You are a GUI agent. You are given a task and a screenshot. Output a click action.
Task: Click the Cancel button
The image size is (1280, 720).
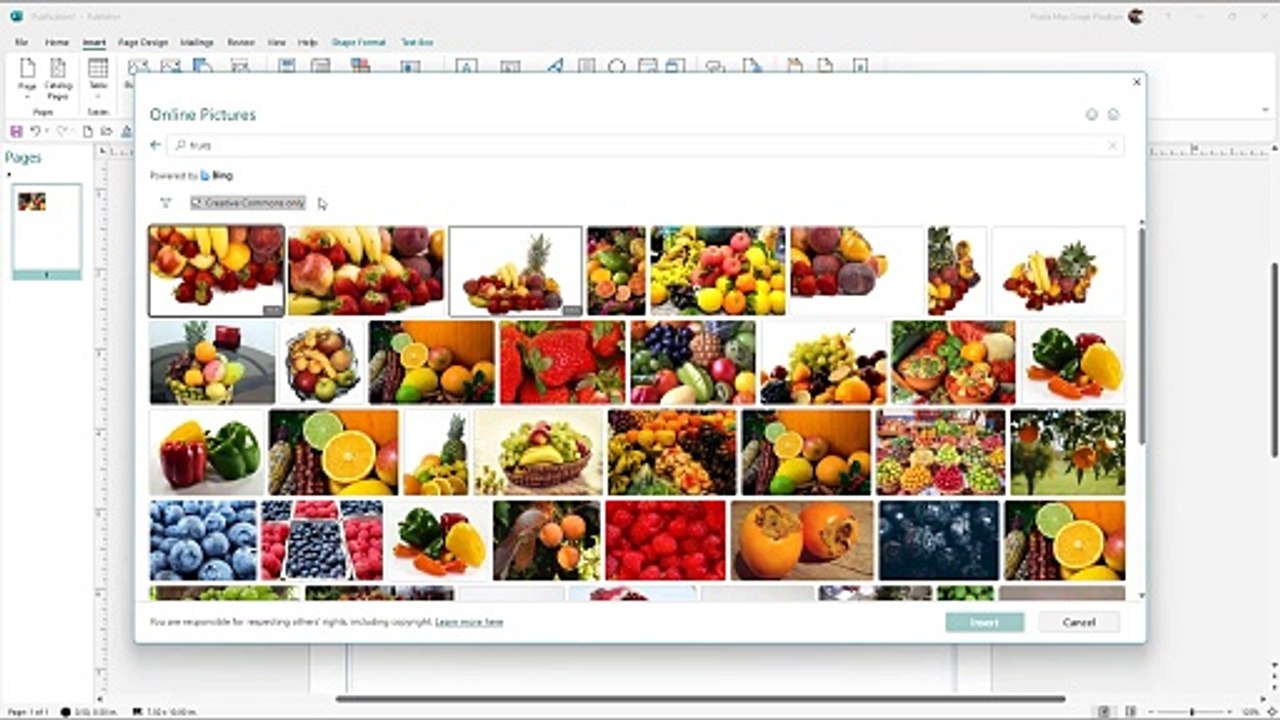point(1079,622)
